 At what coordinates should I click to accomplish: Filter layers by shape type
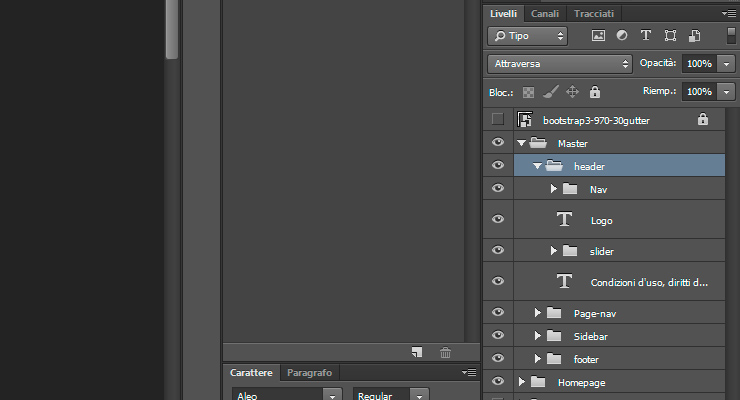click(670, 36)
